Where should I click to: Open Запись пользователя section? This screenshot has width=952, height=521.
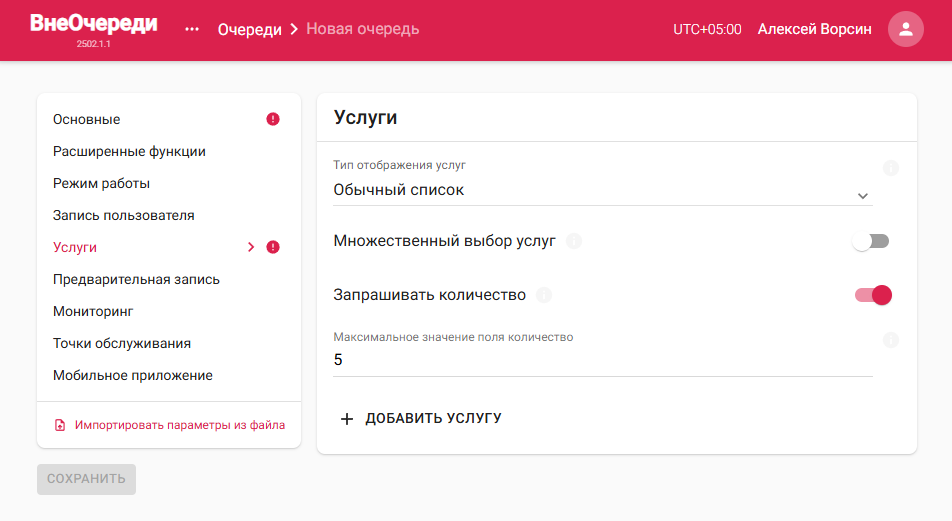pos(124,216)
